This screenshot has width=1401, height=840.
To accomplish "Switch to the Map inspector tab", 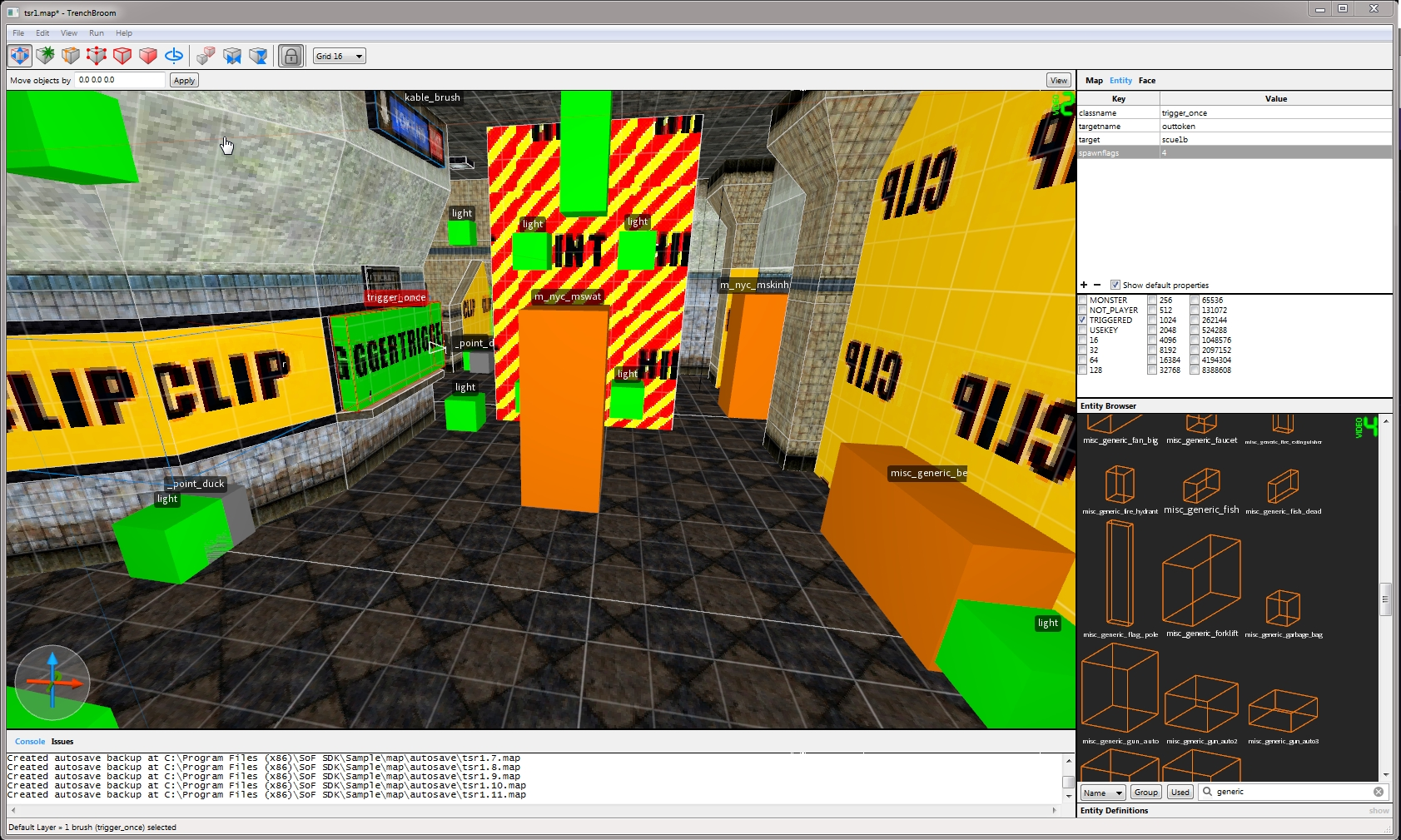I will click(x=1094, y=81).
